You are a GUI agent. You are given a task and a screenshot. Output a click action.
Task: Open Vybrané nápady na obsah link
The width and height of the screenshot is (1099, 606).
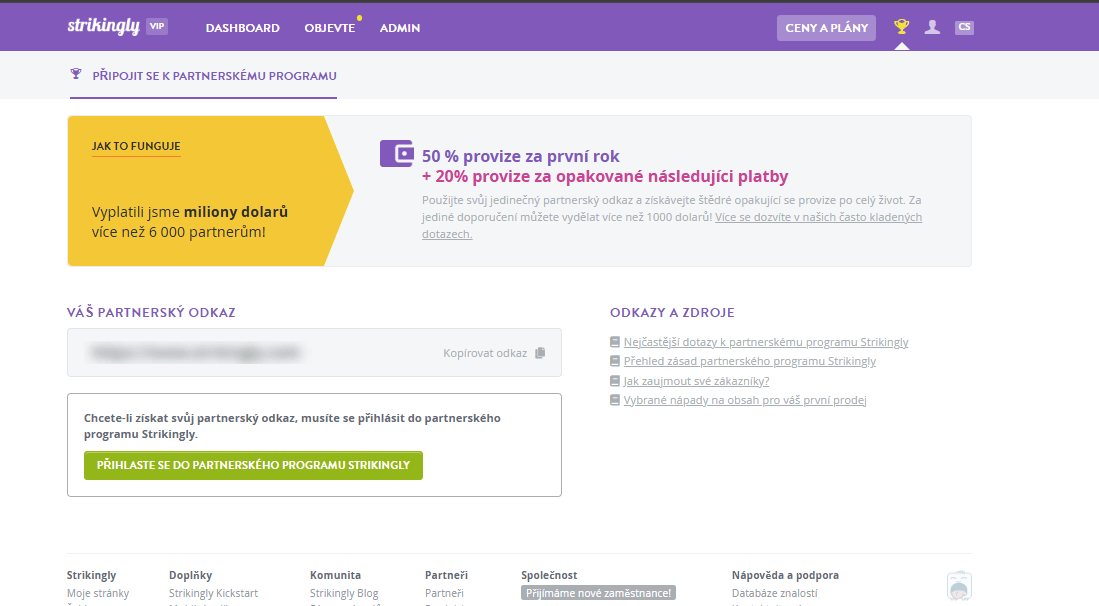click(x=745, y=400)
